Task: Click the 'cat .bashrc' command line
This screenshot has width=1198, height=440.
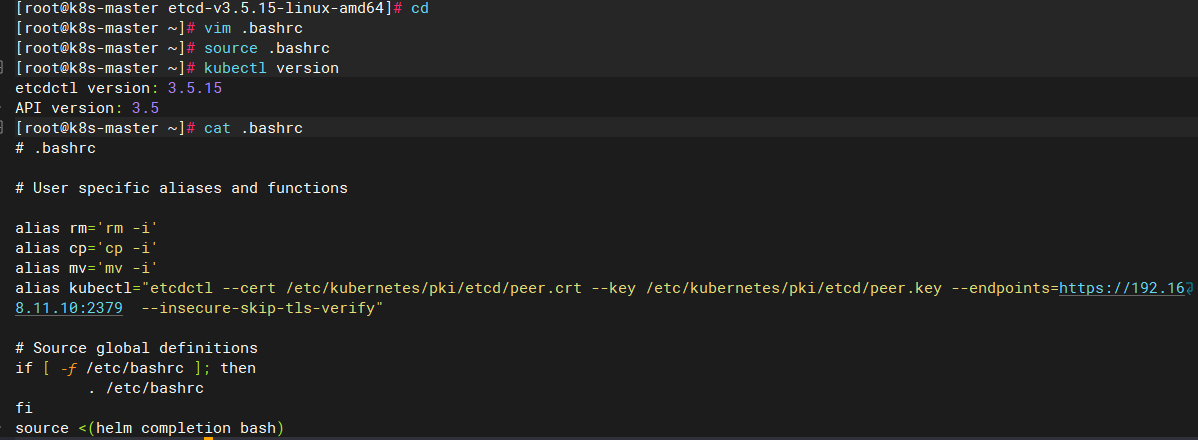Action: [159, 128]
